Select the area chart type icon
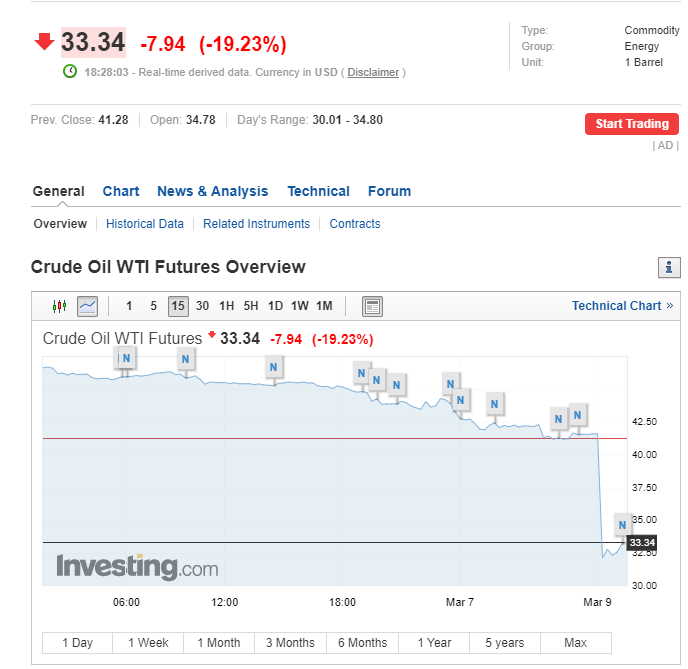The image size is (688, 669). tap(88, 306)
